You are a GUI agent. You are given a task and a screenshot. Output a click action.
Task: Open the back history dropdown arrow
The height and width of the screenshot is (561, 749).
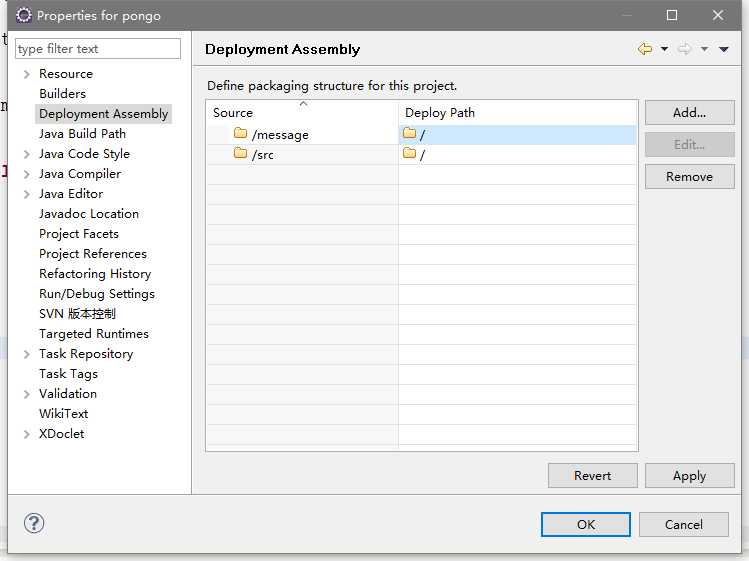(664, 49)
